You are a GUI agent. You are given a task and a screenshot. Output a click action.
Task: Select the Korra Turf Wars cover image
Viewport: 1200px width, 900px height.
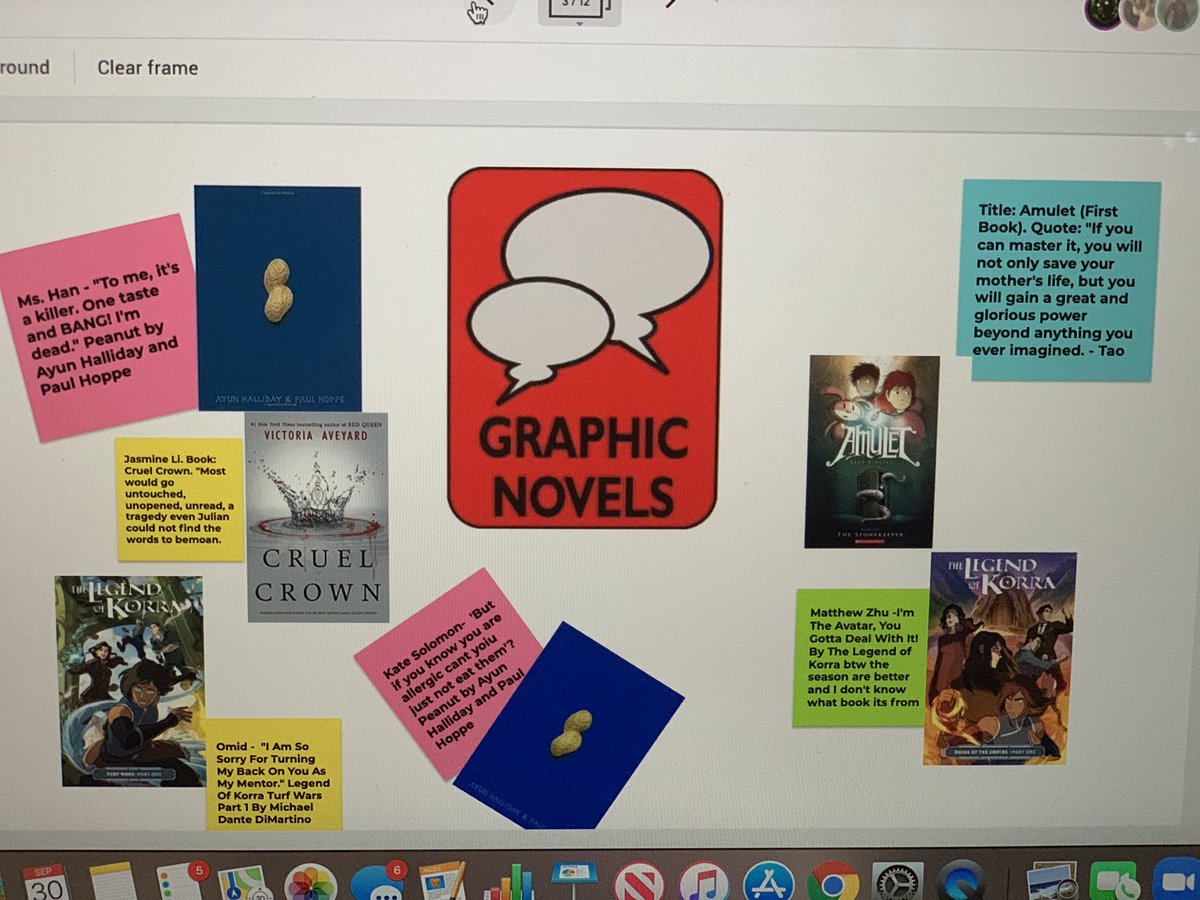131,680
